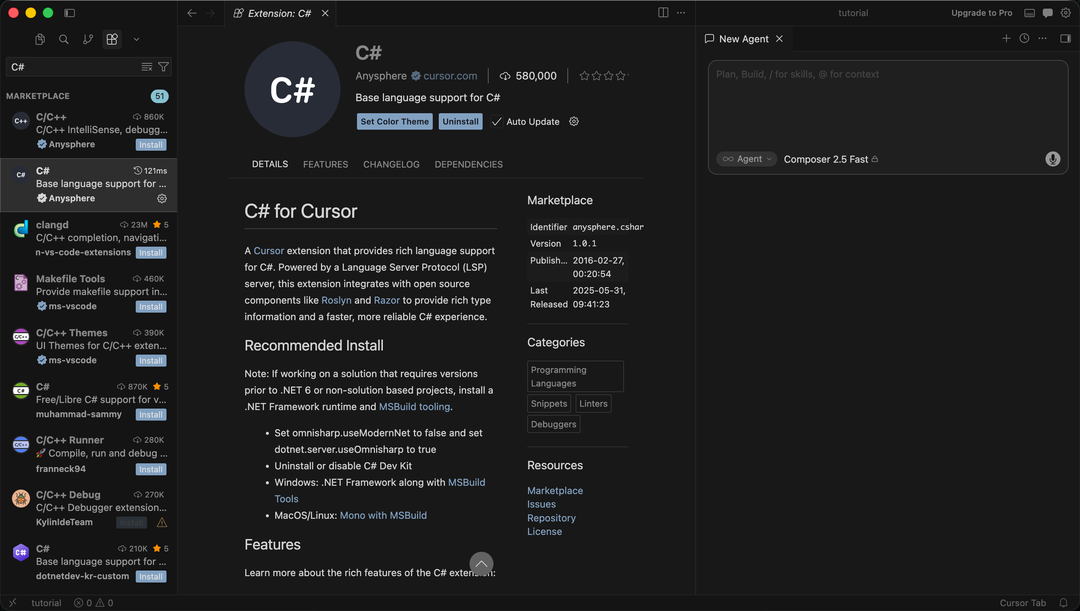Screen dimensions: 1080x611
Task: Open manage gear for installed C# extension
Action: (162, 198)
